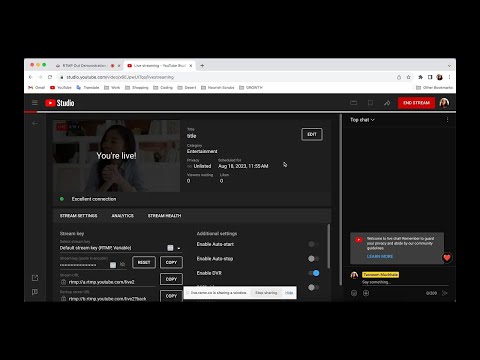Open the Shopping bookmarks folder
The image size is (480, 360).
pyautogui.click(x=137, y=88)
